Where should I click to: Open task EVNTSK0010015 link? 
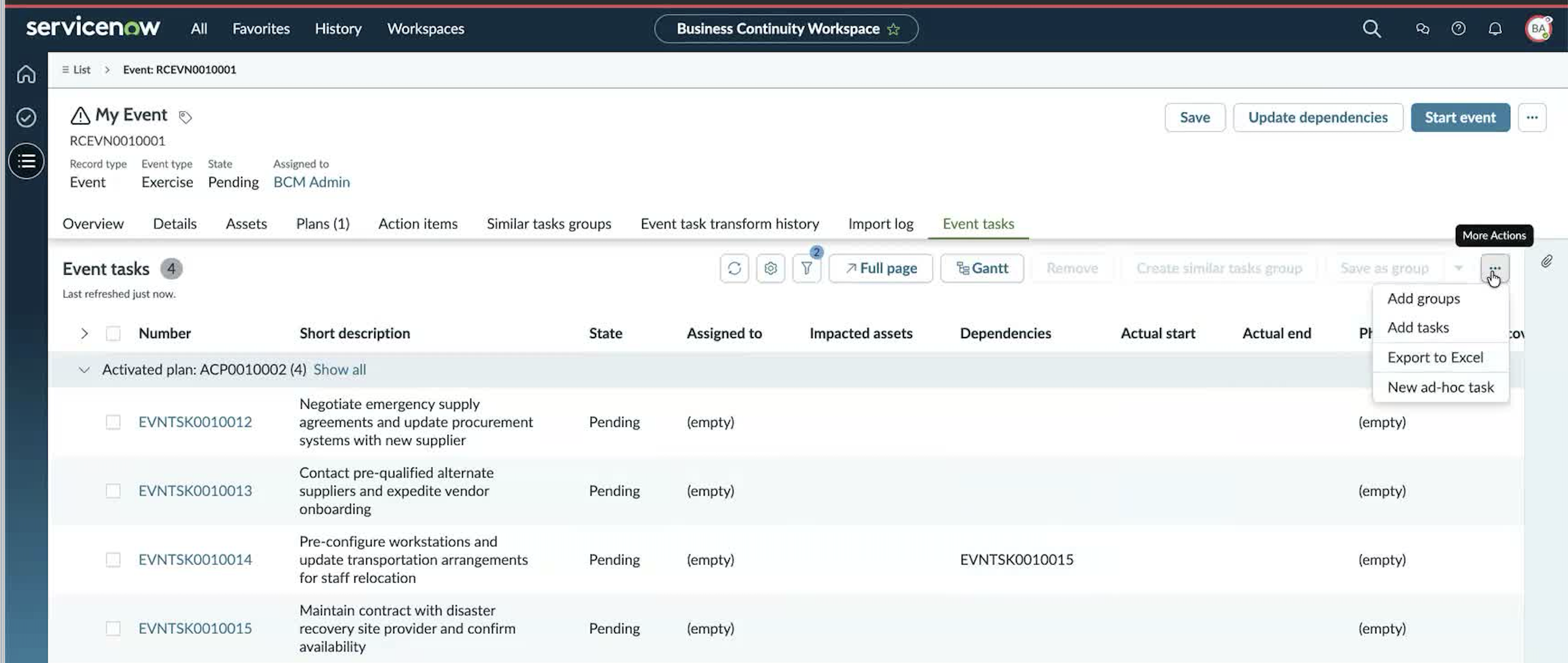(195, 628)
